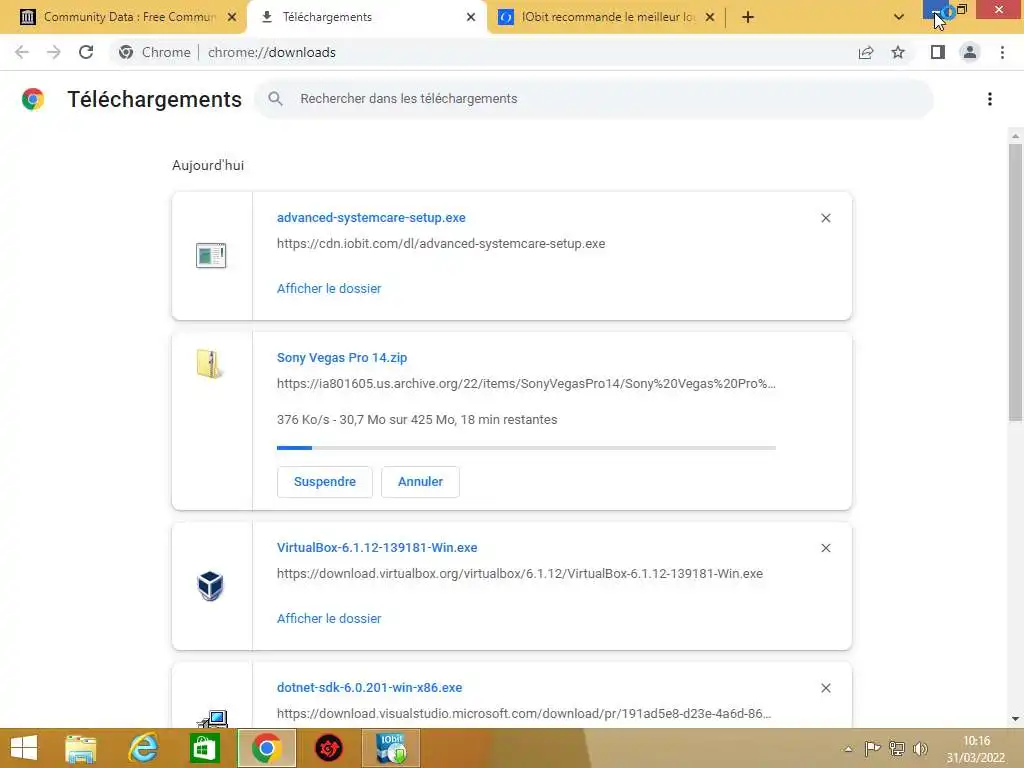Click the Chrome logo beside Téléchargements
The width and height of the screenshot is (1024, 768).
[33, 99]
